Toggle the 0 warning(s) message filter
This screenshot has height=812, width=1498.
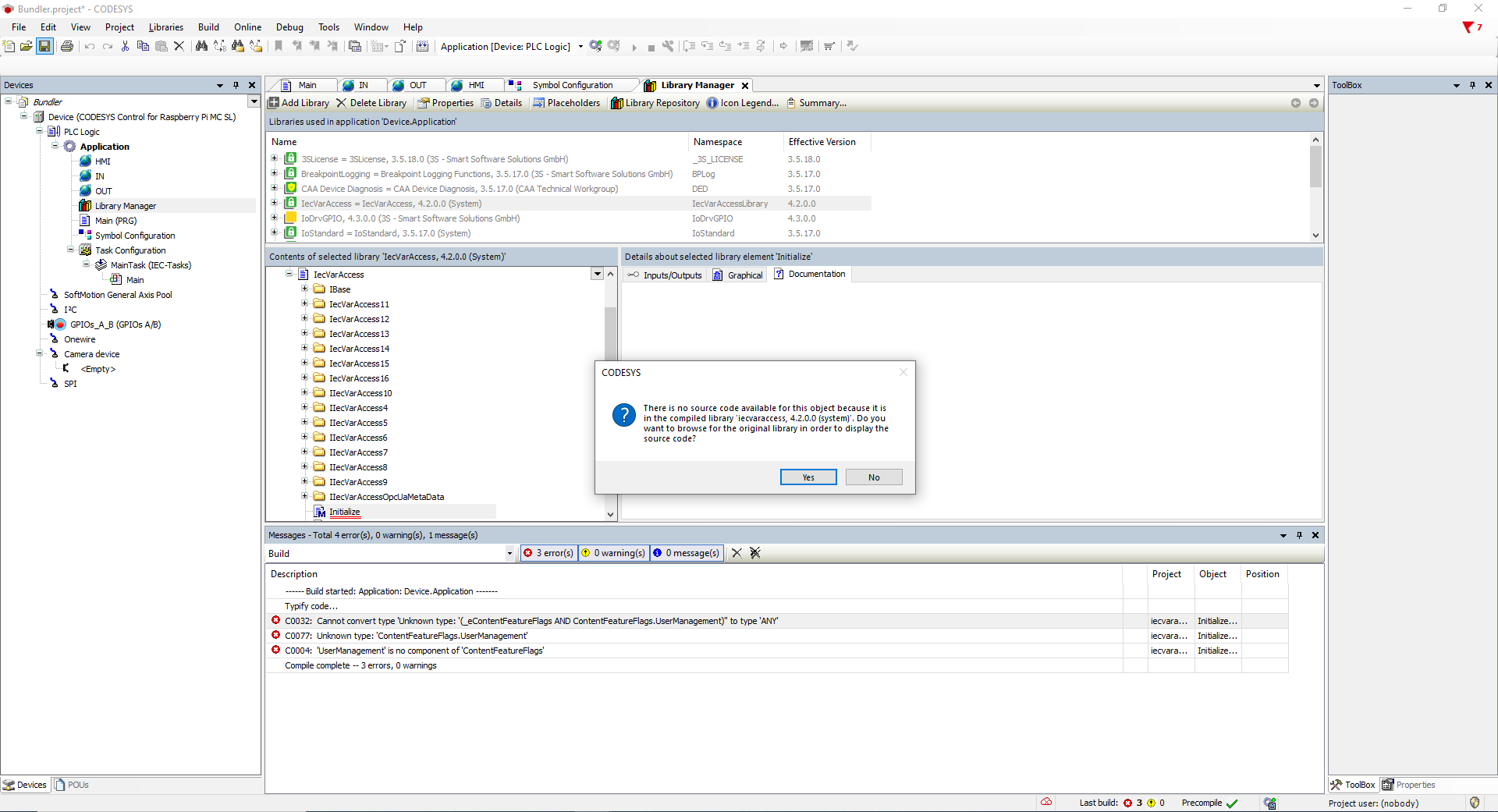click(x=613, y=553)
